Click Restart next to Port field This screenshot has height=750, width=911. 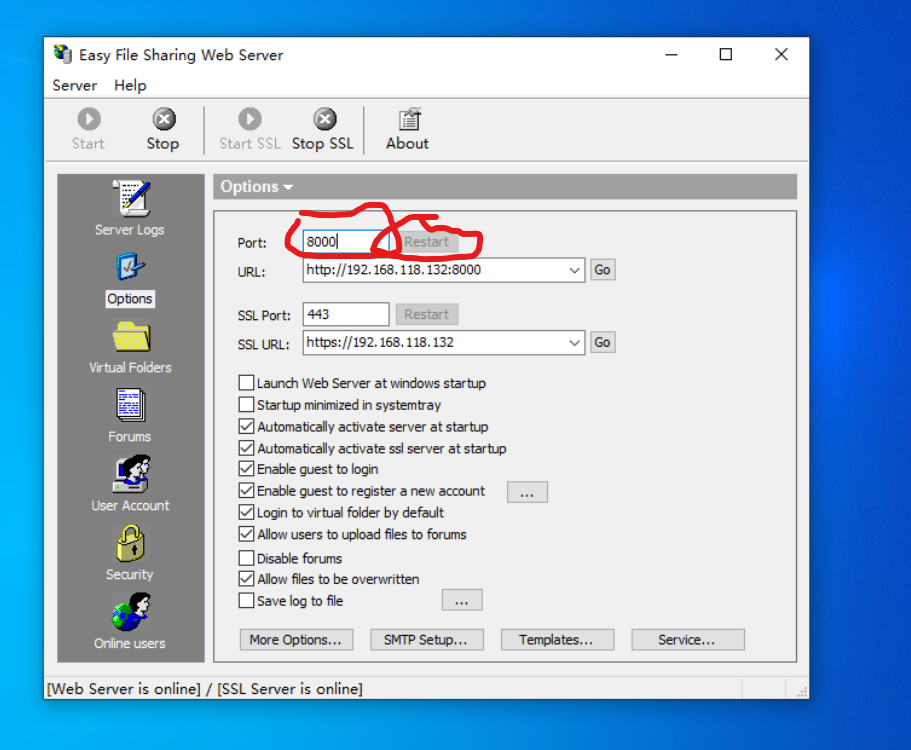tap(426, 242)
